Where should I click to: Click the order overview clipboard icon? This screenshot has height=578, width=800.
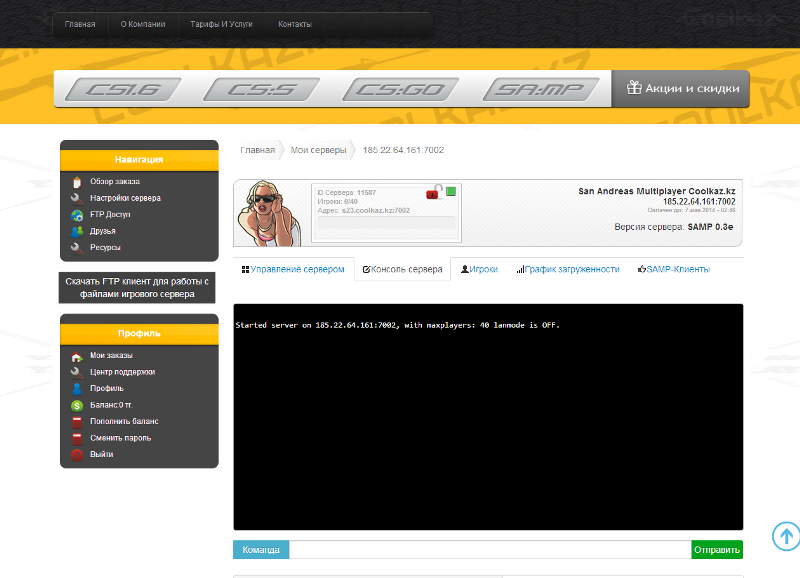tap(77, 182)
